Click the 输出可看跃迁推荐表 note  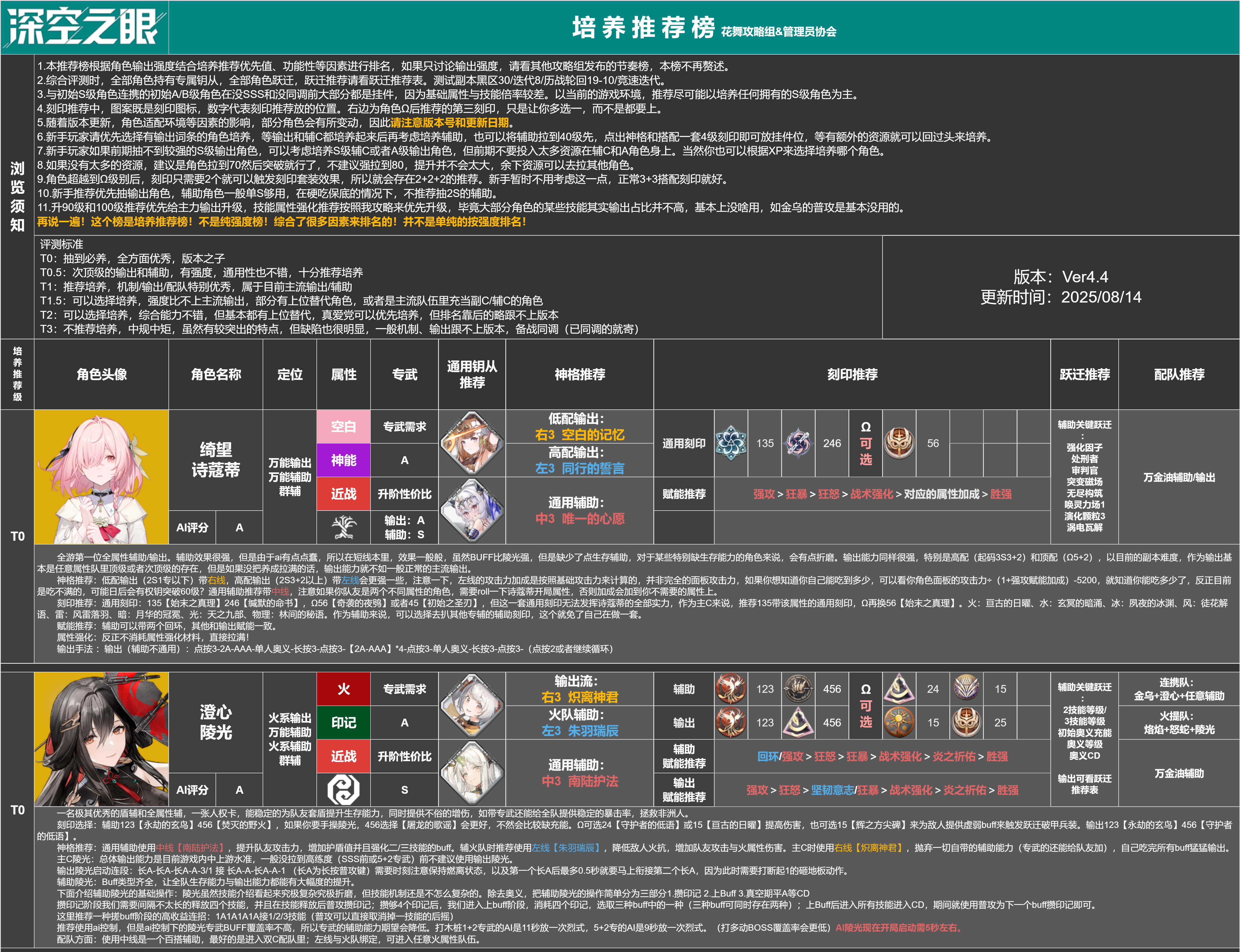click(1084, 784)
